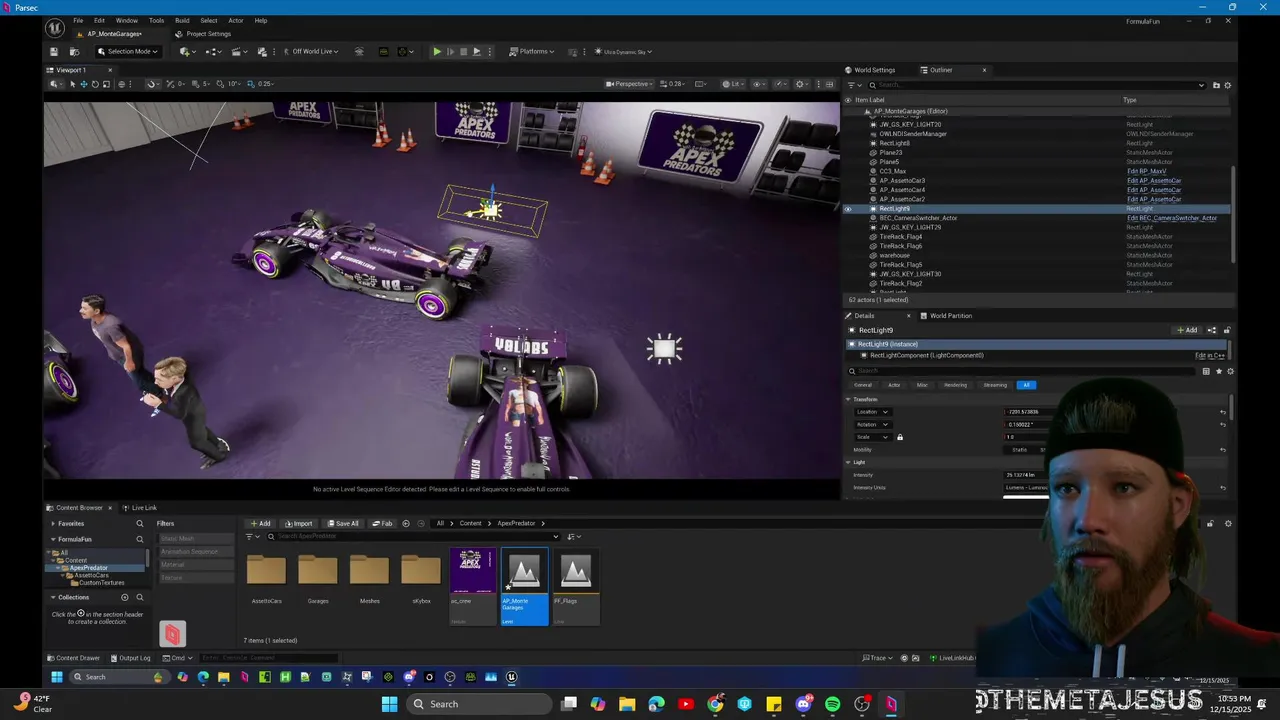Collapse the Favorites section in Content Browser
Screen dimensions: 1280x720
pyautogui.click(x=53, y=523)
